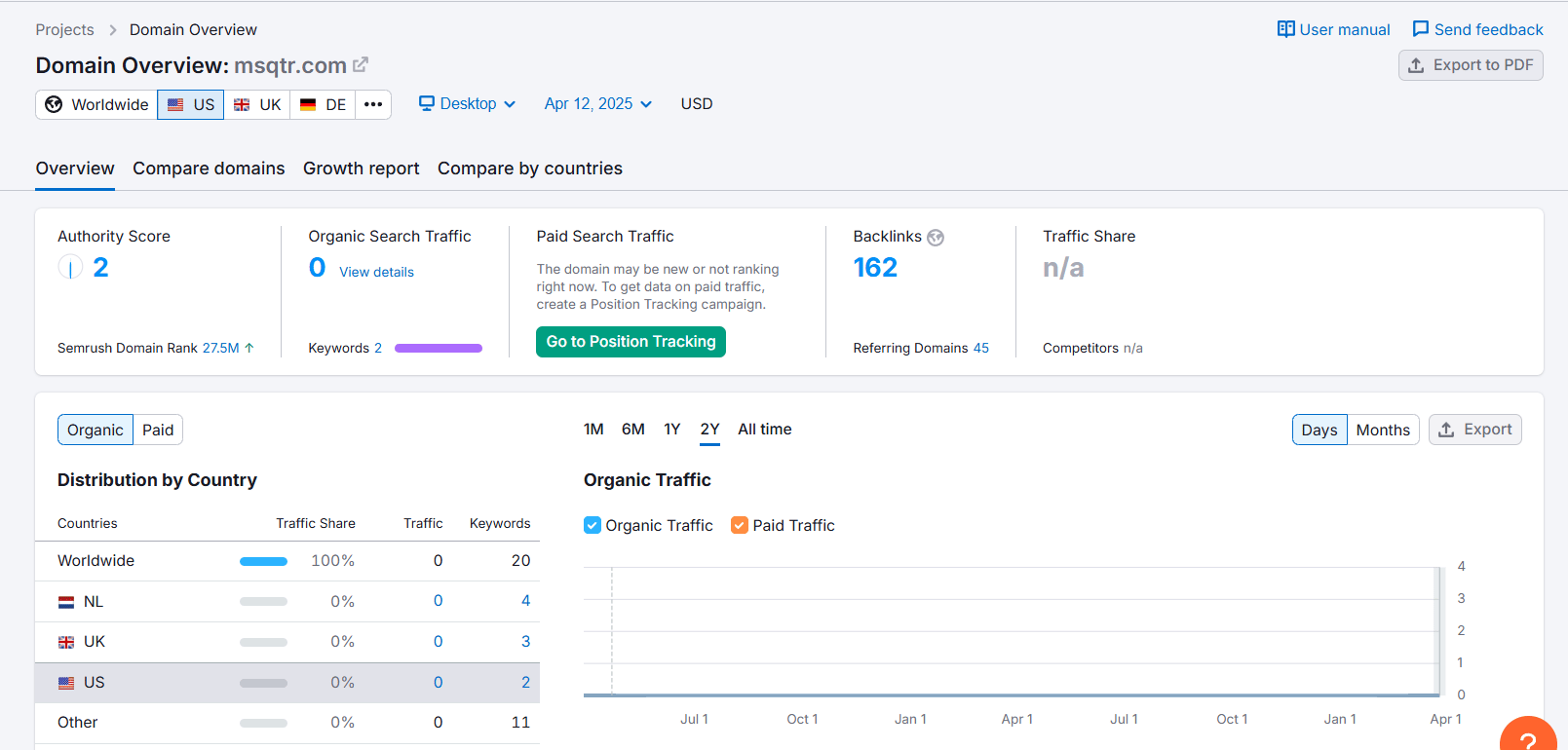1568x750 pixels.
Task: Open external link icon beside msqtr.com
Action: pyautogui.click(x=361, y=64)
